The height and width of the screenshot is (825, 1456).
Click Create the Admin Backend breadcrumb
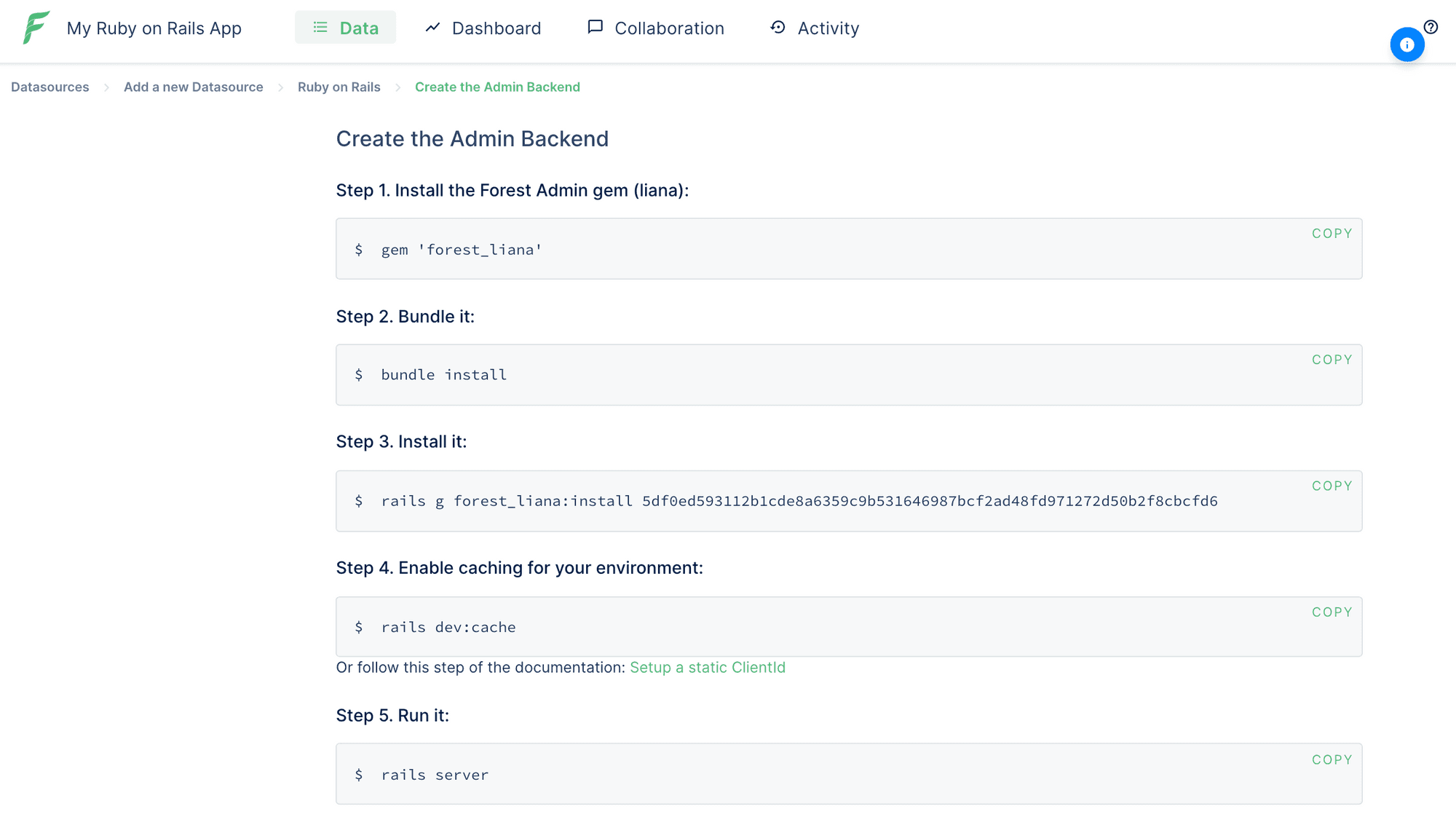pyautogui.click(x=497, y=87)
